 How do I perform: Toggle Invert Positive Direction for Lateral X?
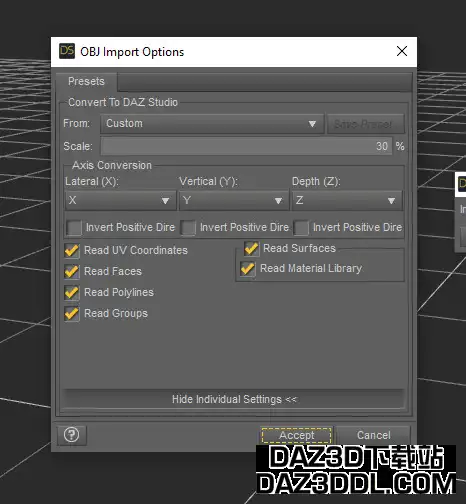74,228
